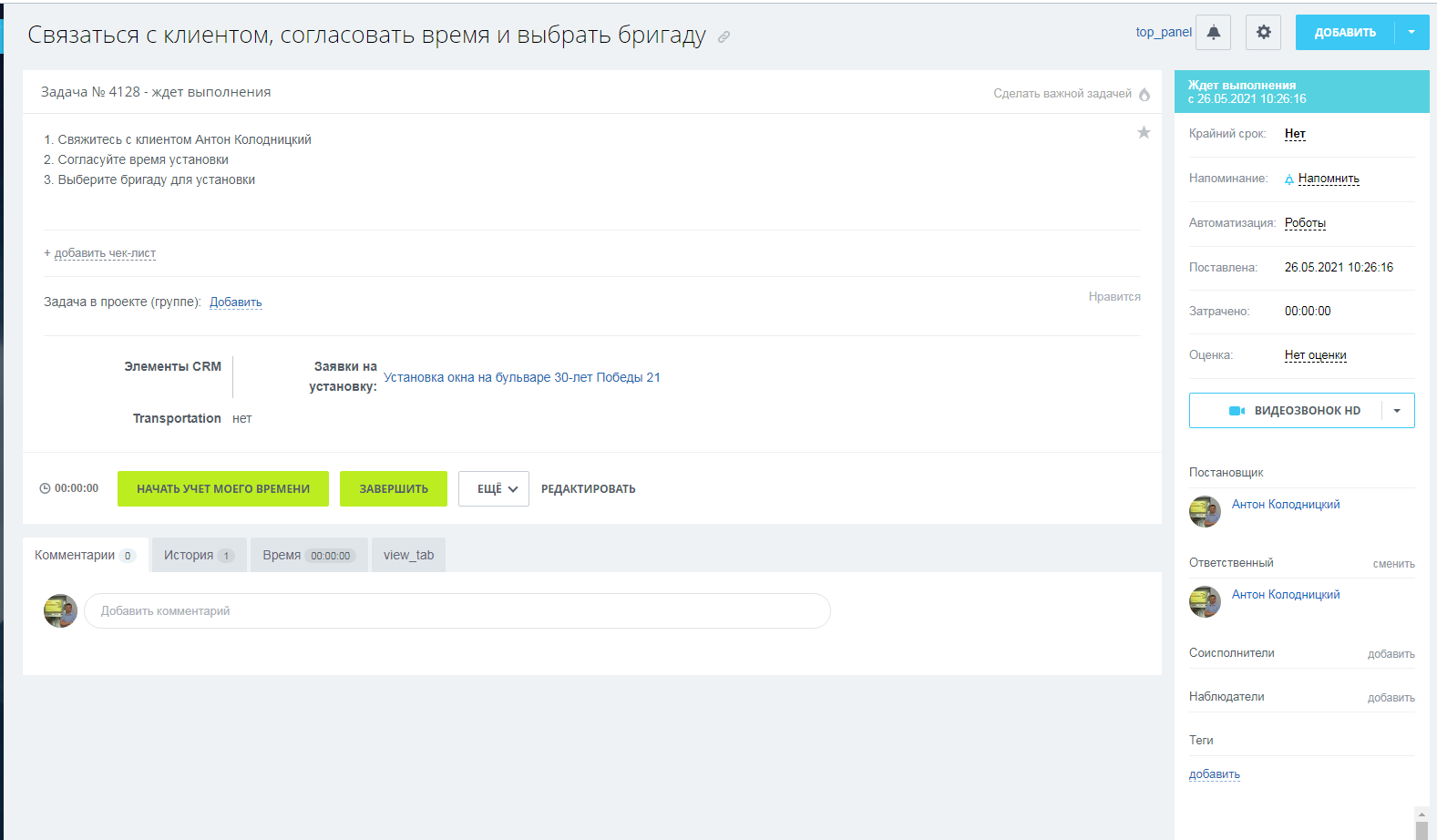Open settings via the gear icon
The height and width of the screenshot is (840, 1437).
pyautogui.click(x=1263, y=32)
